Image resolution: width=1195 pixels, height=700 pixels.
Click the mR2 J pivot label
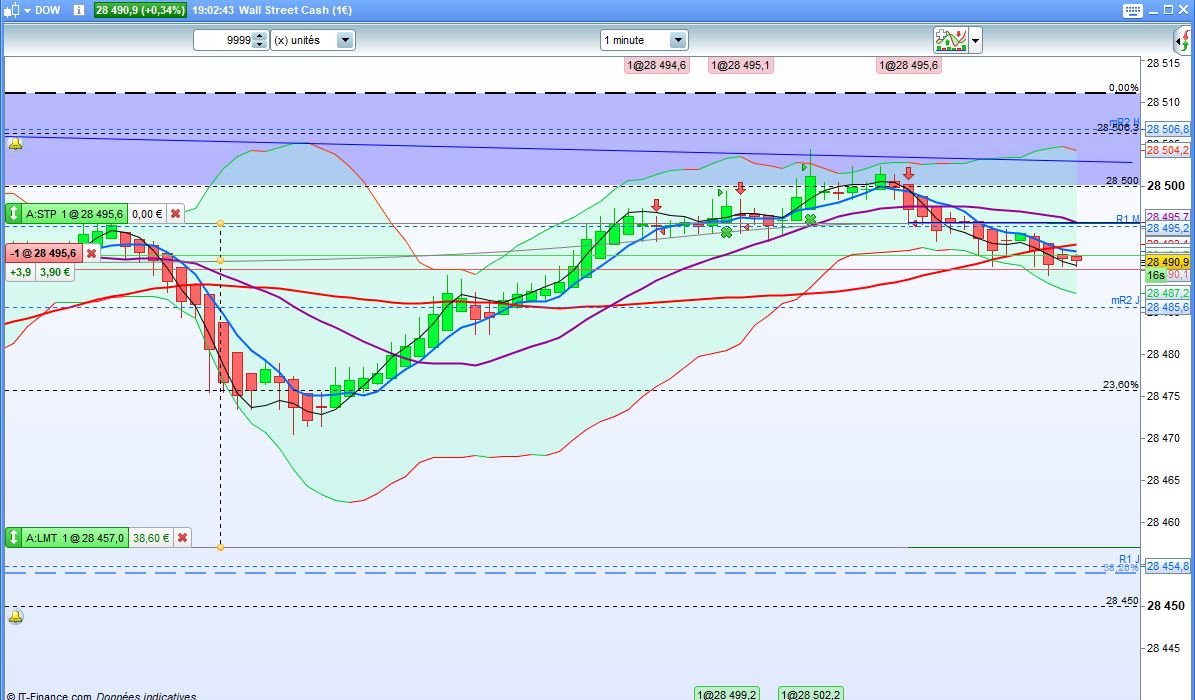tap(1126, 300)
